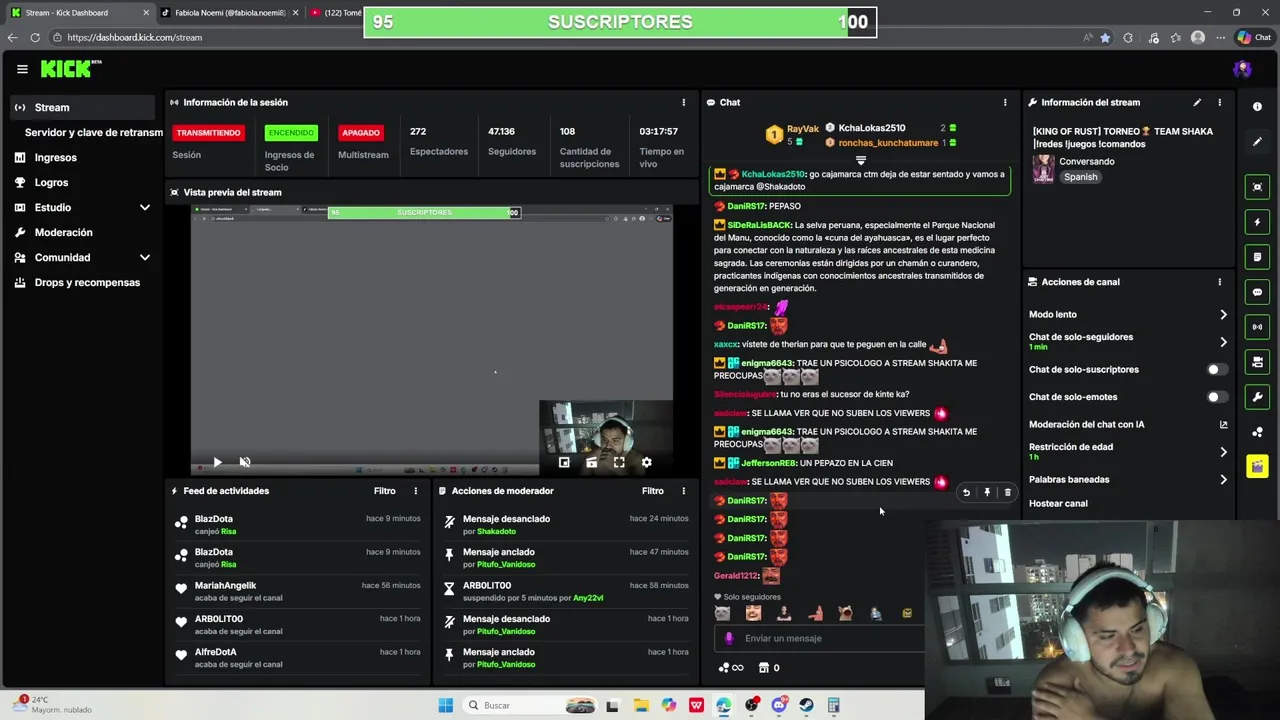1280x720 pixels.
Task: Open Steam from the taskbar
Action: pyautogui.click(x=806, y=705)
